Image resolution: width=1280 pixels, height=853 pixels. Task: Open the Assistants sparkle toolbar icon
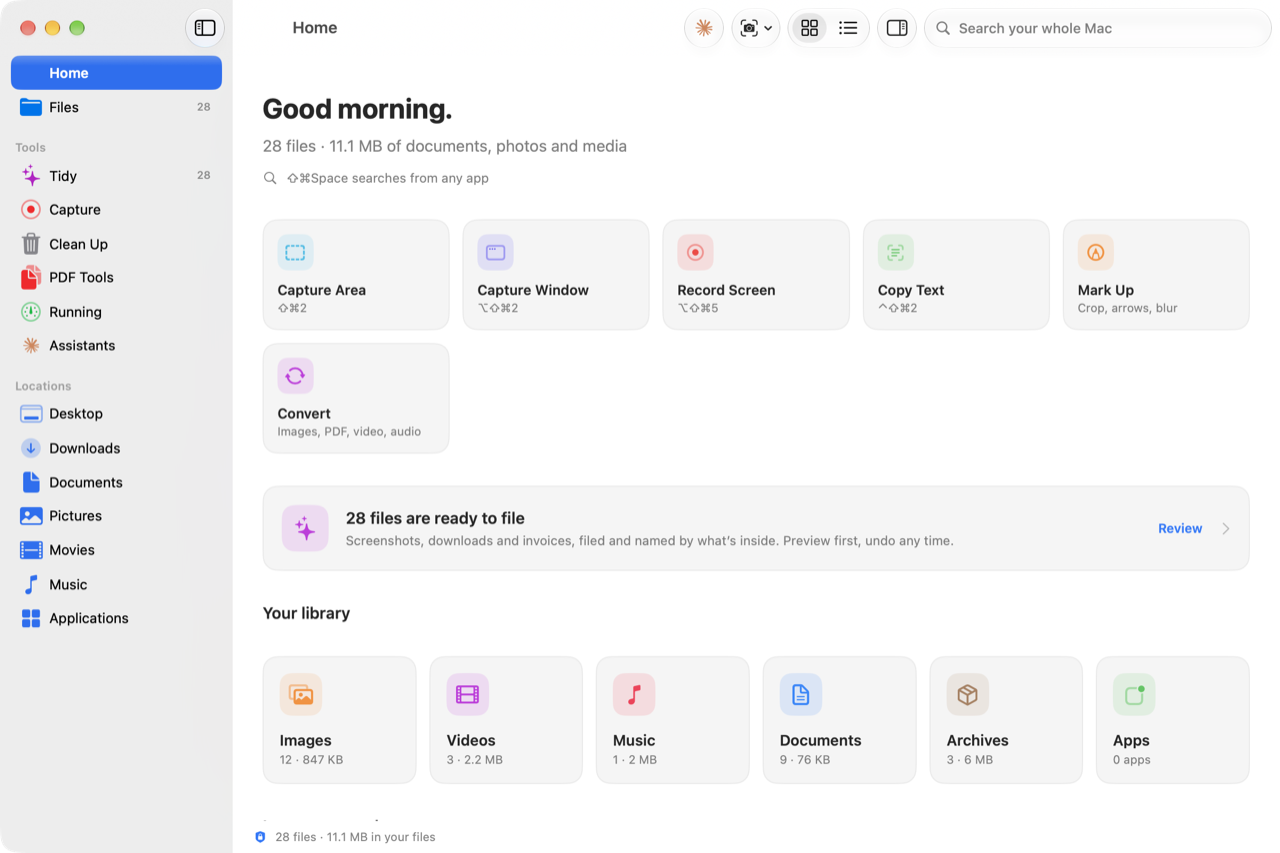pos(704,28)
